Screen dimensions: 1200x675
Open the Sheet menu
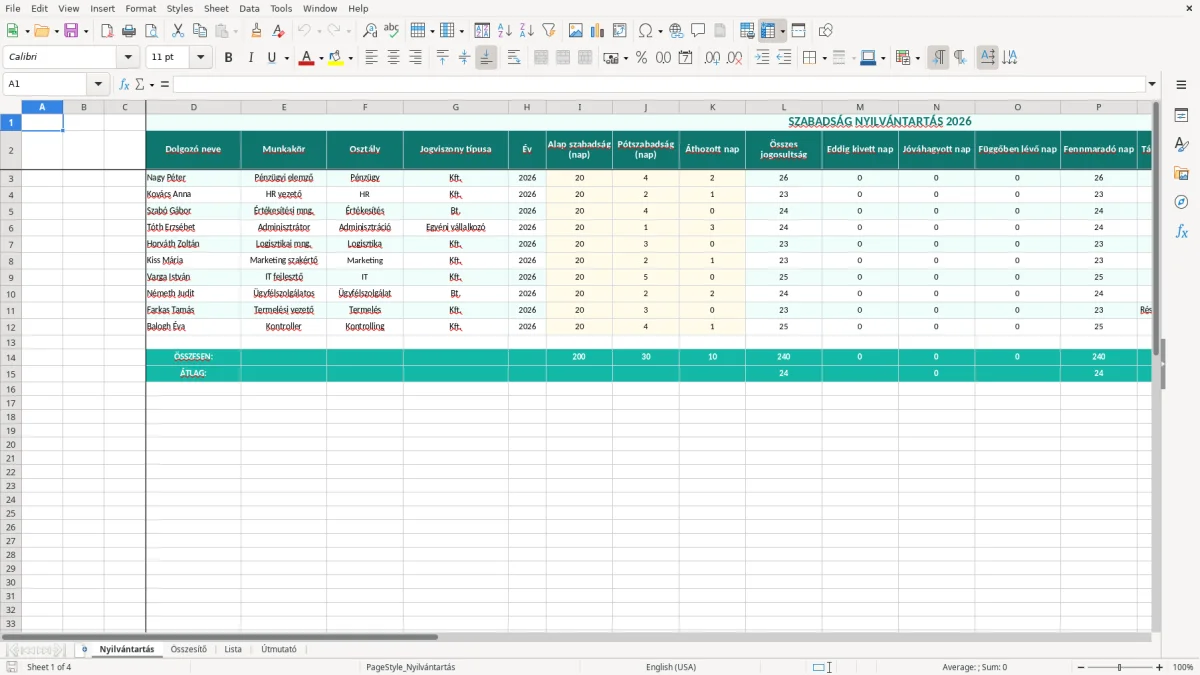tap(216, 8)
